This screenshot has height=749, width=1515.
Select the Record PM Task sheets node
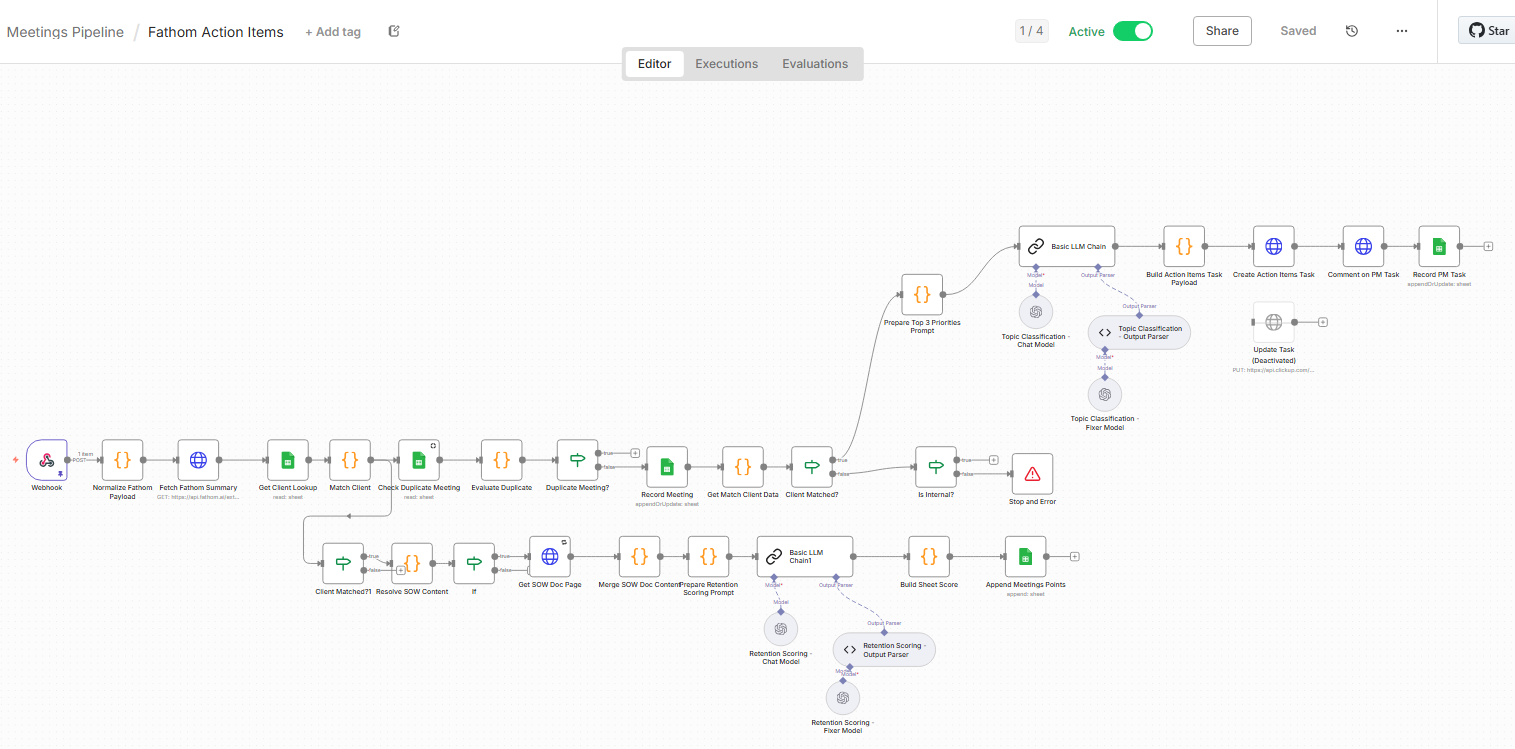click(x=1439, y=246)
